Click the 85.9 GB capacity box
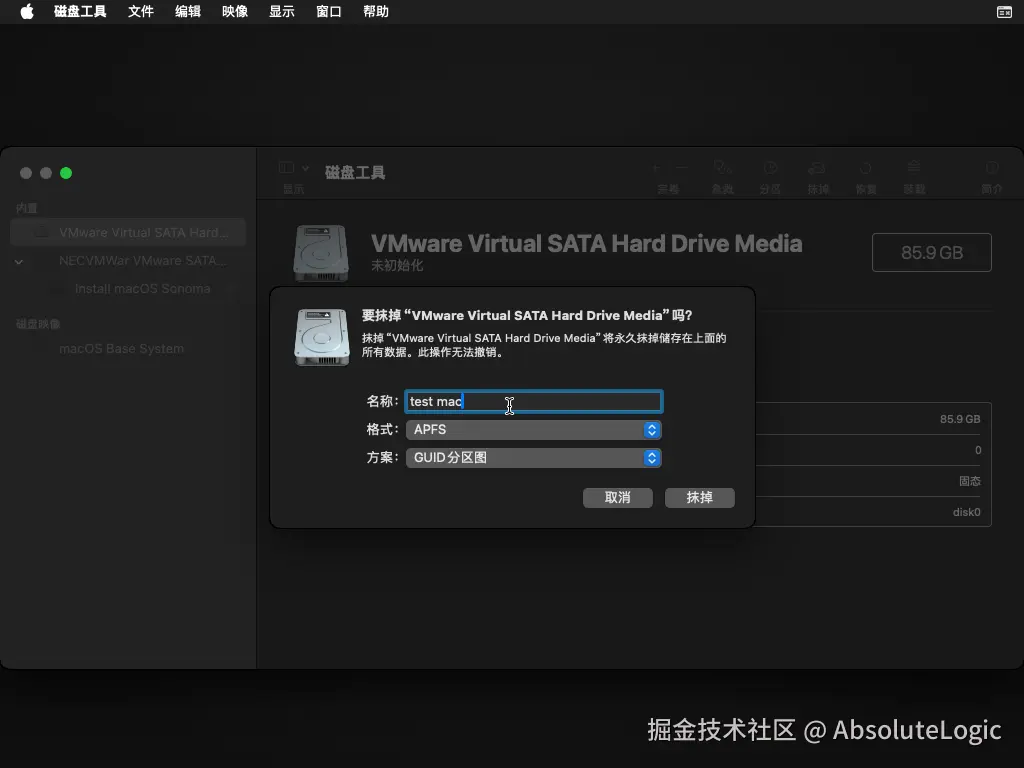The image size is (1024, 768). click(x=932, y=253)
